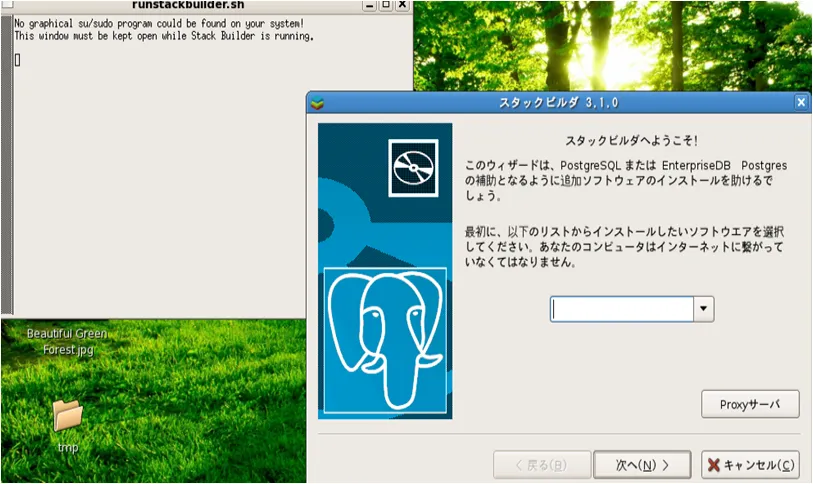The height and width of the screenshot is (484, 813).
Task: Click the terminal cursor in runstackbuilder.sh
Action: [x=17, y=60]
